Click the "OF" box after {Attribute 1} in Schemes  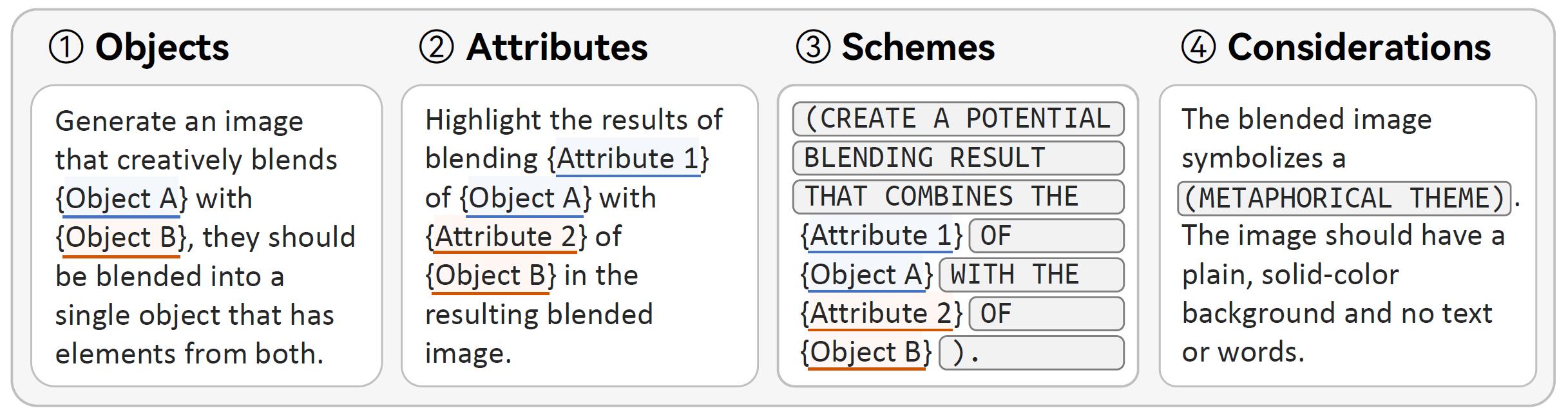click(x=1046, y=236)
